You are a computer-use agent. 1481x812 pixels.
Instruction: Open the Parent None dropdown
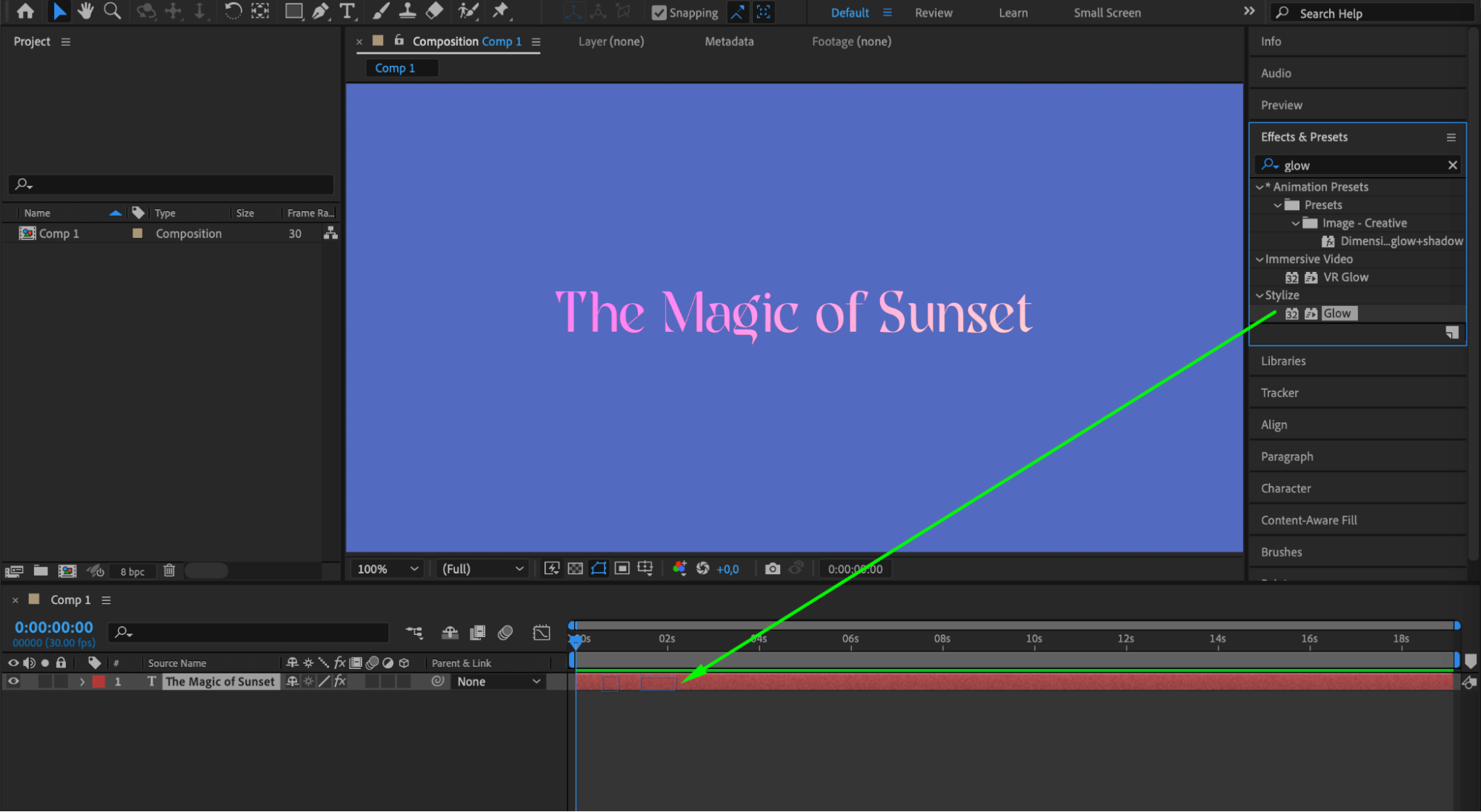point(498,681)
